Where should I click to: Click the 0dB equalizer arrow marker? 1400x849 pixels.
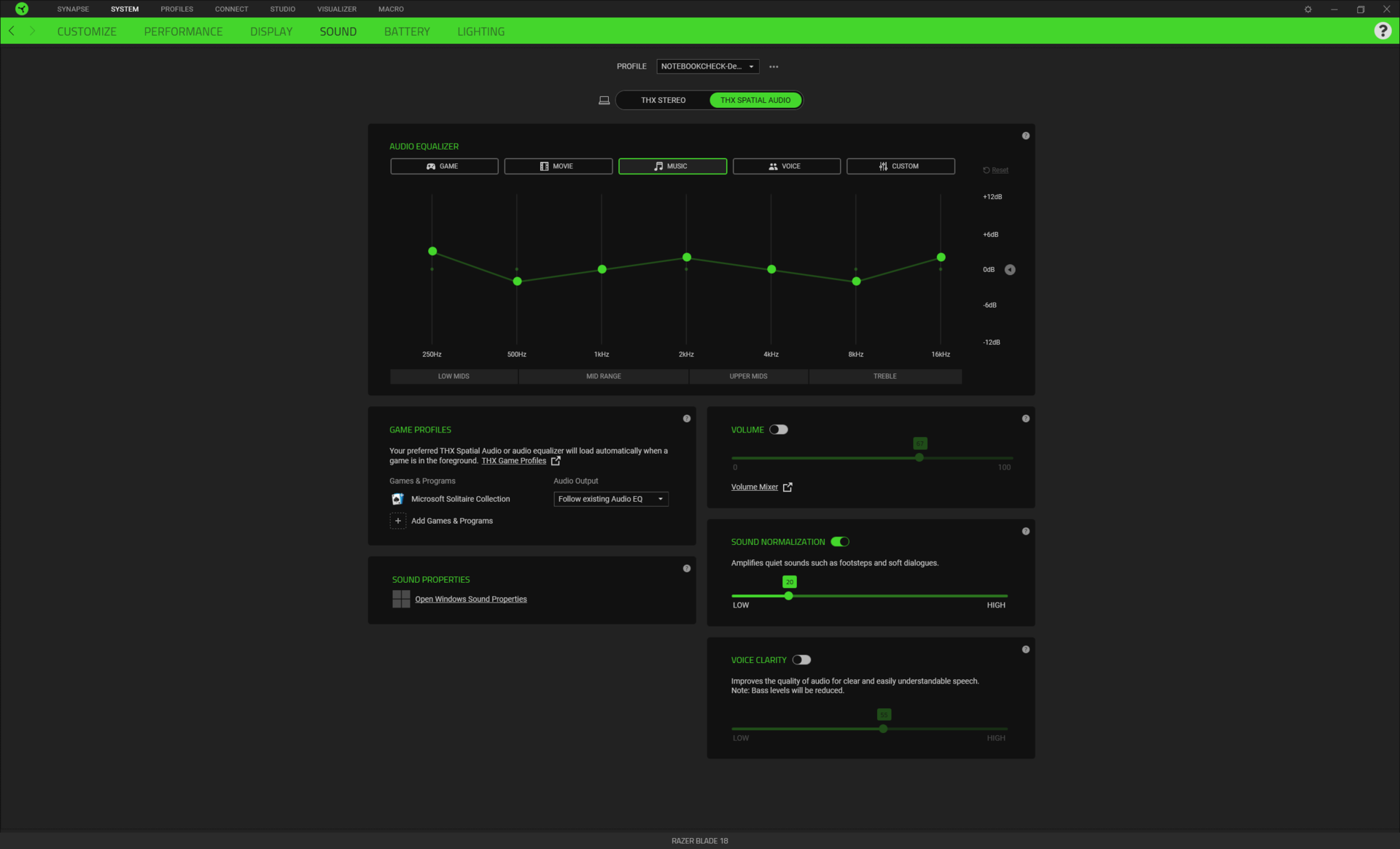tap(1010, 270)
